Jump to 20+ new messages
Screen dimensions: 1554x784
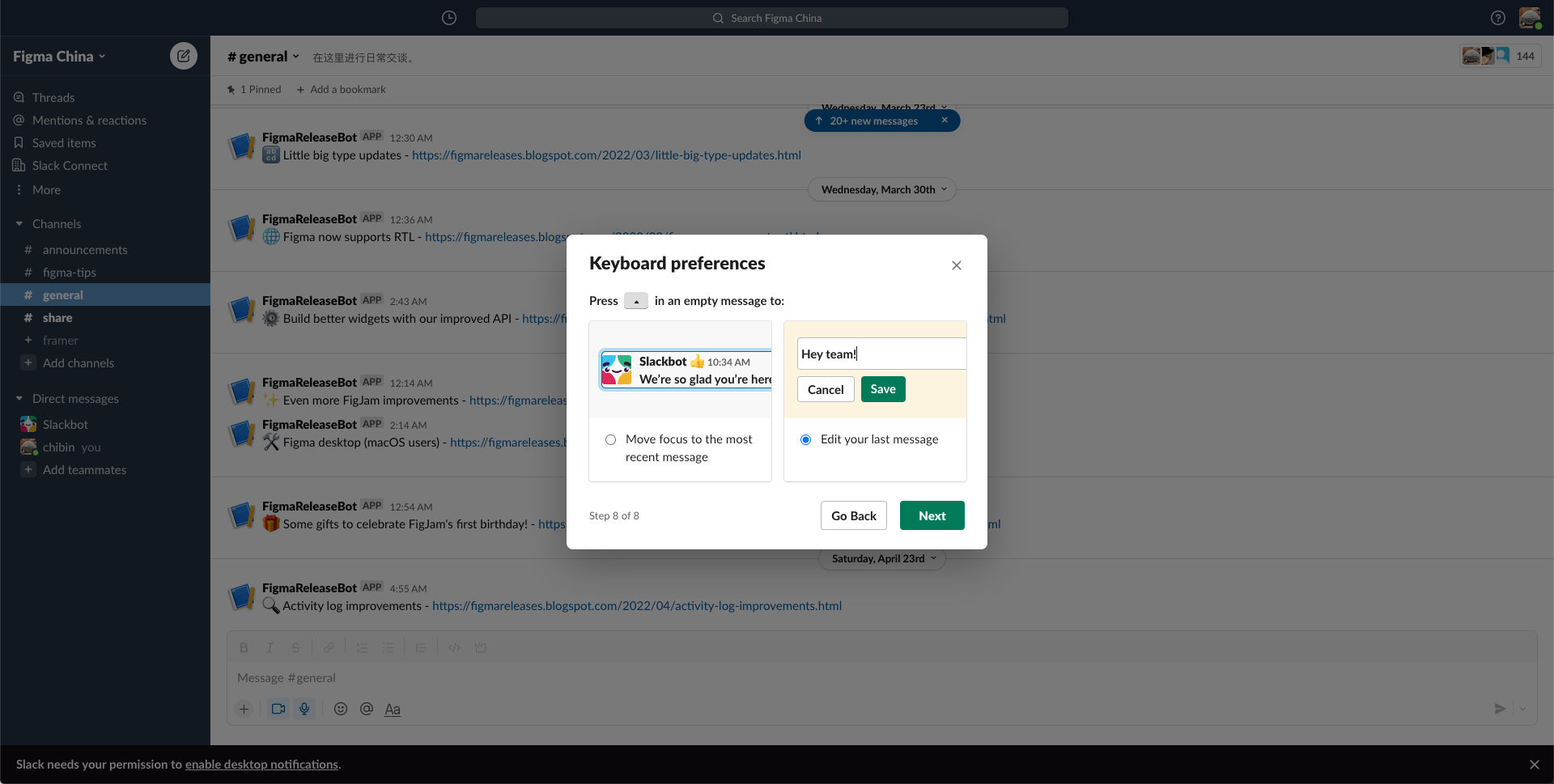coord(873,121)
